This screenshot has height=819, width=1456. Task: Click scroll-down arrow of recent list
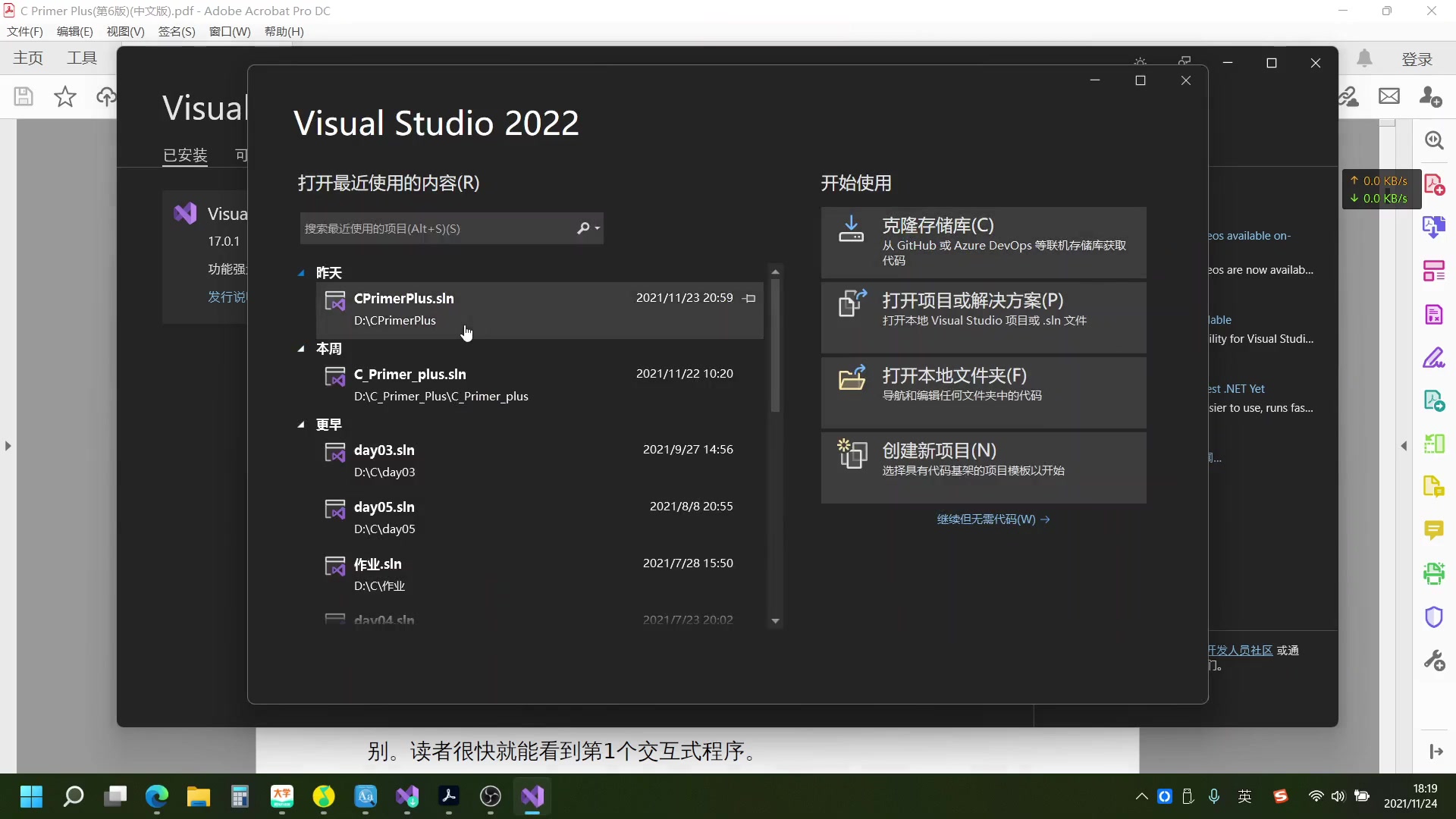[775, 621]
